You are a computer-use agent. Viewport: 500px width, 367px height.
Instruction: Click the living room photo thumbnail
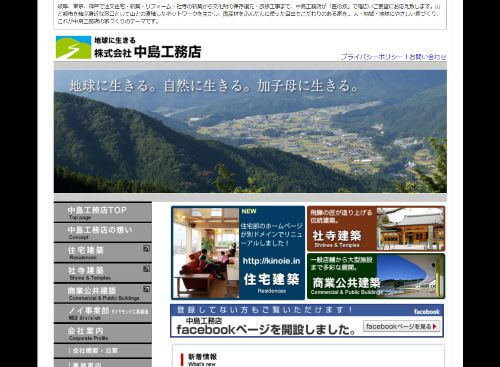pos(206,253)
